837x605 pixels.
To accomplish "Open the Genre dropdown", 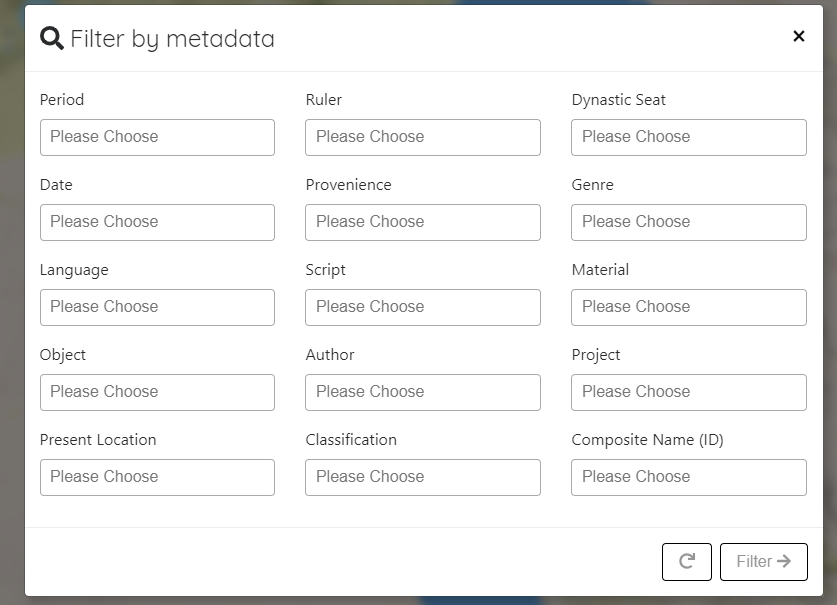I will (x=688, y=222).
